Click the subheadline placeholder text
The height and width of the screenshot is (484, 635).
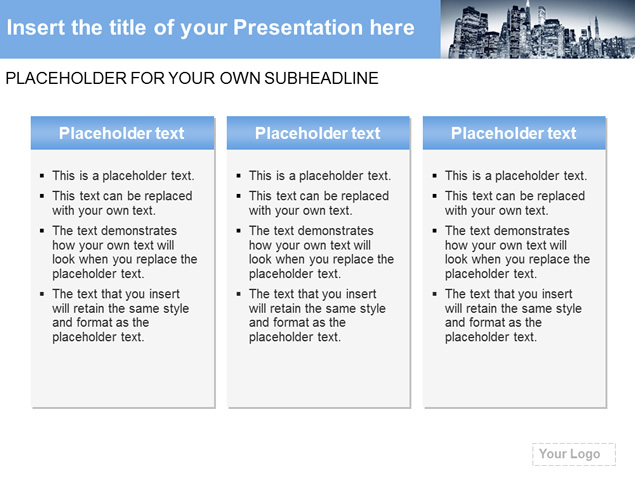(192, 78)
